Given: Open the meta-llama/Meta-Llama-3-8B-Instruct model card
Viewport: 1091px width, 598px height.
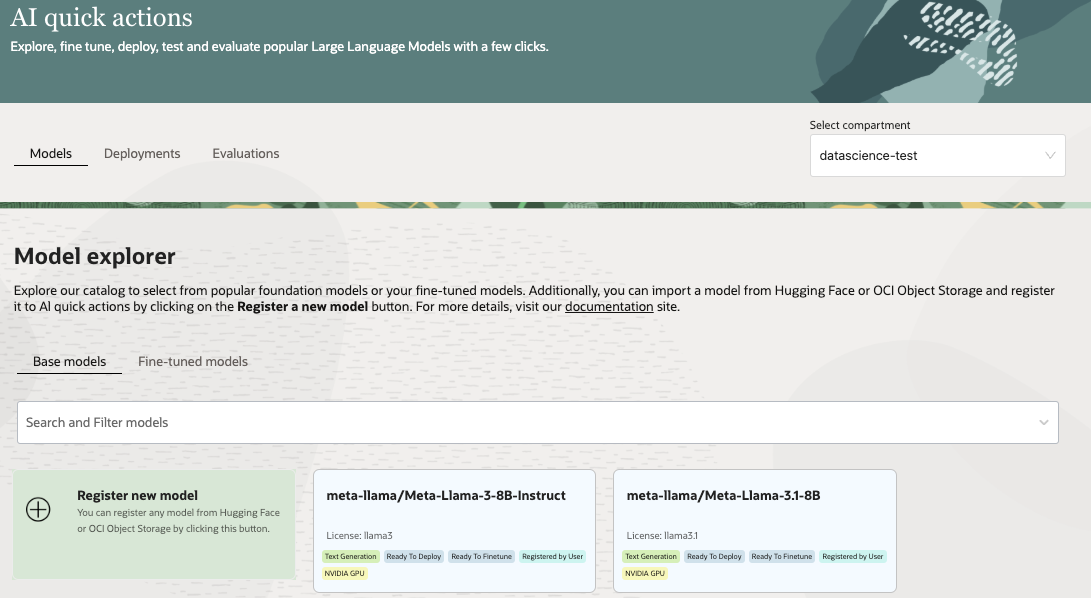Looking at the screenshot, I should (x=454, y=530).
